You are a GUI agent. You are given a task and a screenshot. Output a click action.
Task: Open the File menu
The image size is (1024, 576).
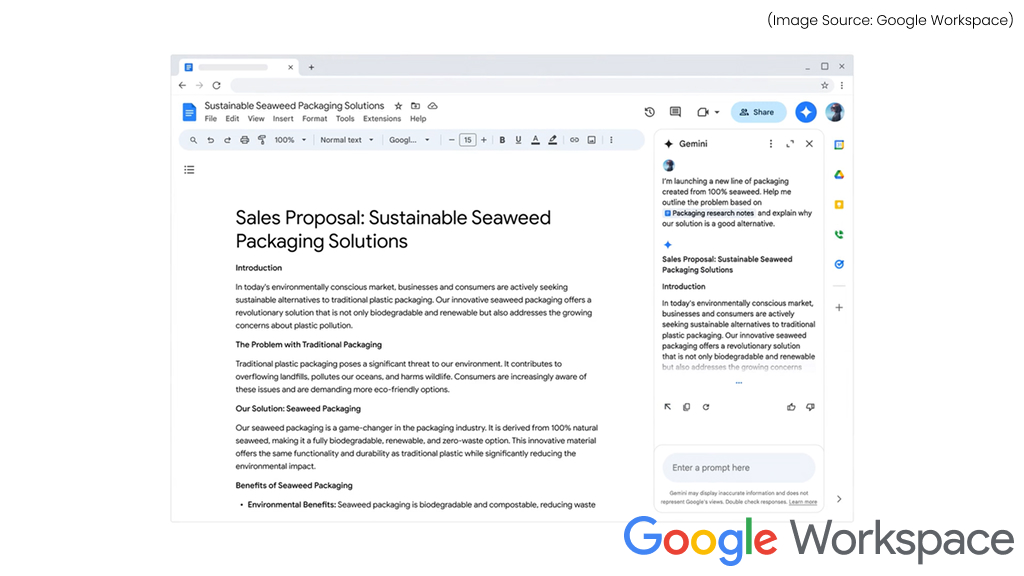coord(210,119)
